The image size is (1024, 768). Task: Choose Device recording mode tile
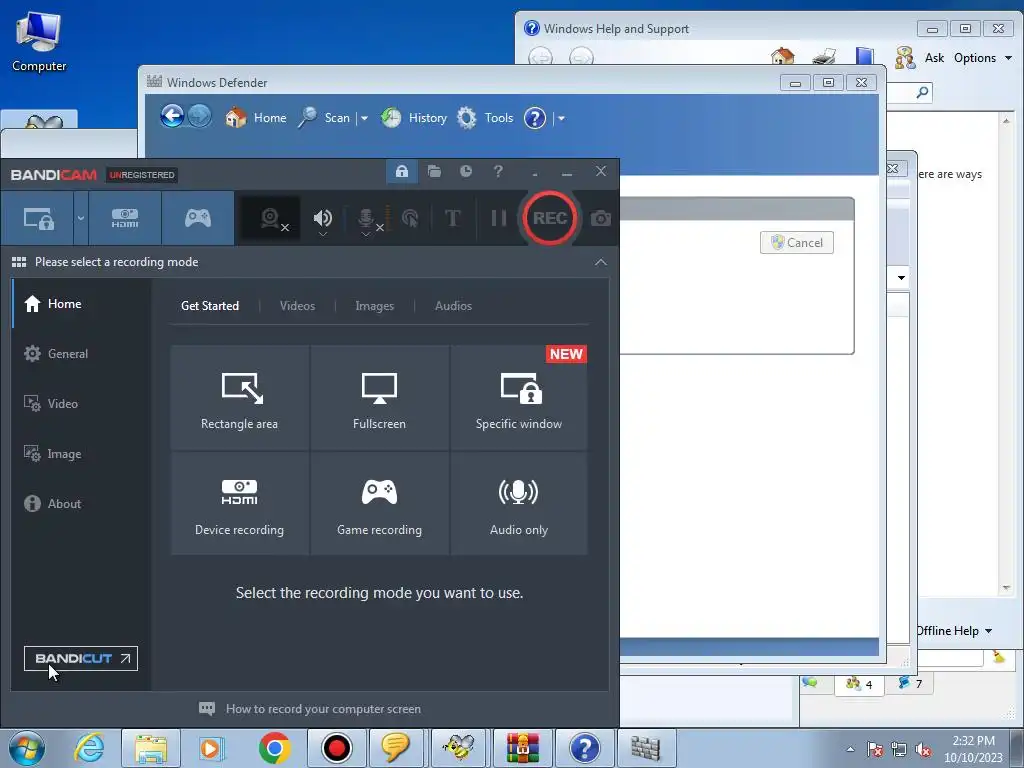click(240, 504)
